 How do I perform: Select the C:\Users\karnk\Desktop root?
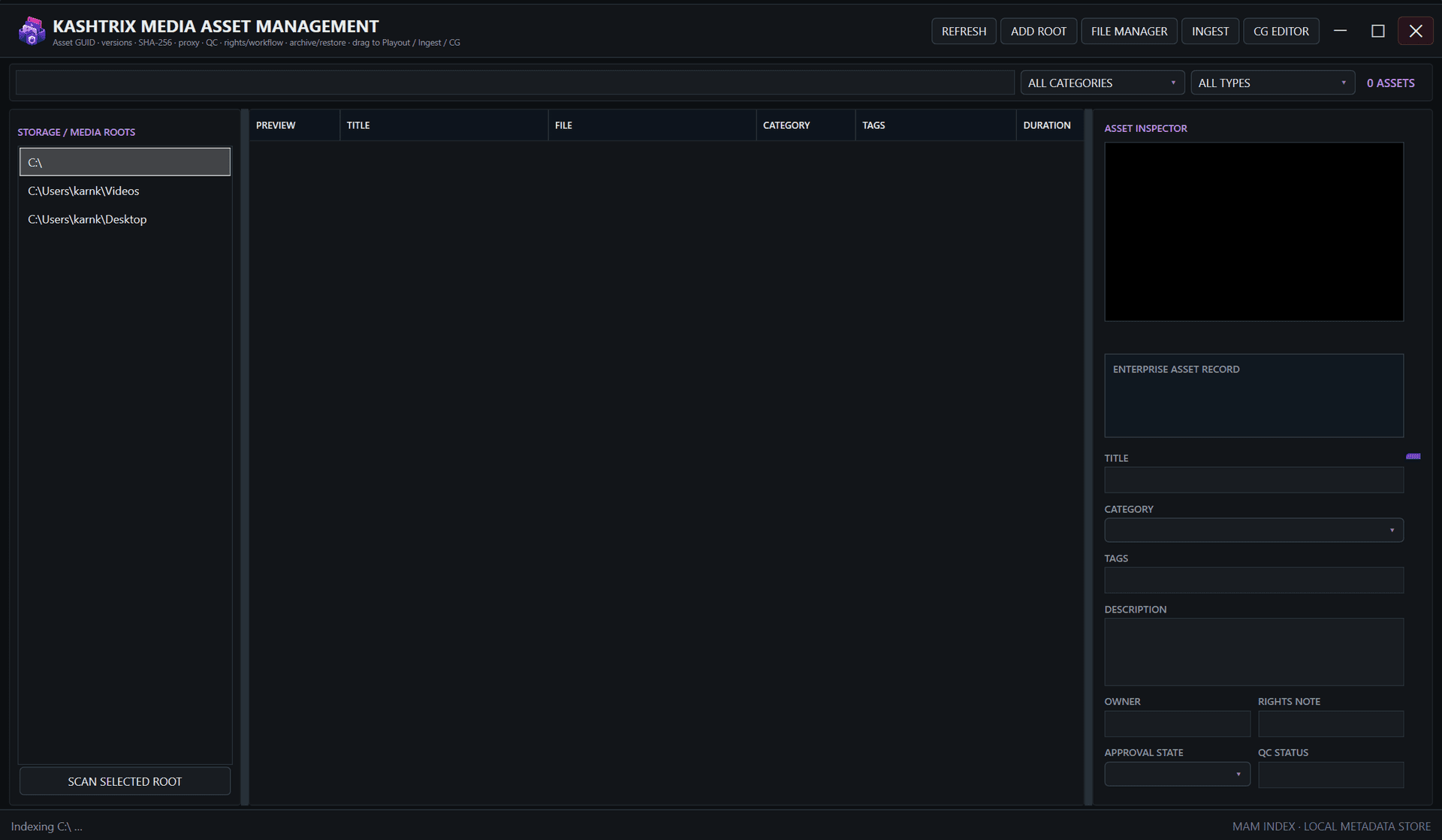[x=125, y=219]
